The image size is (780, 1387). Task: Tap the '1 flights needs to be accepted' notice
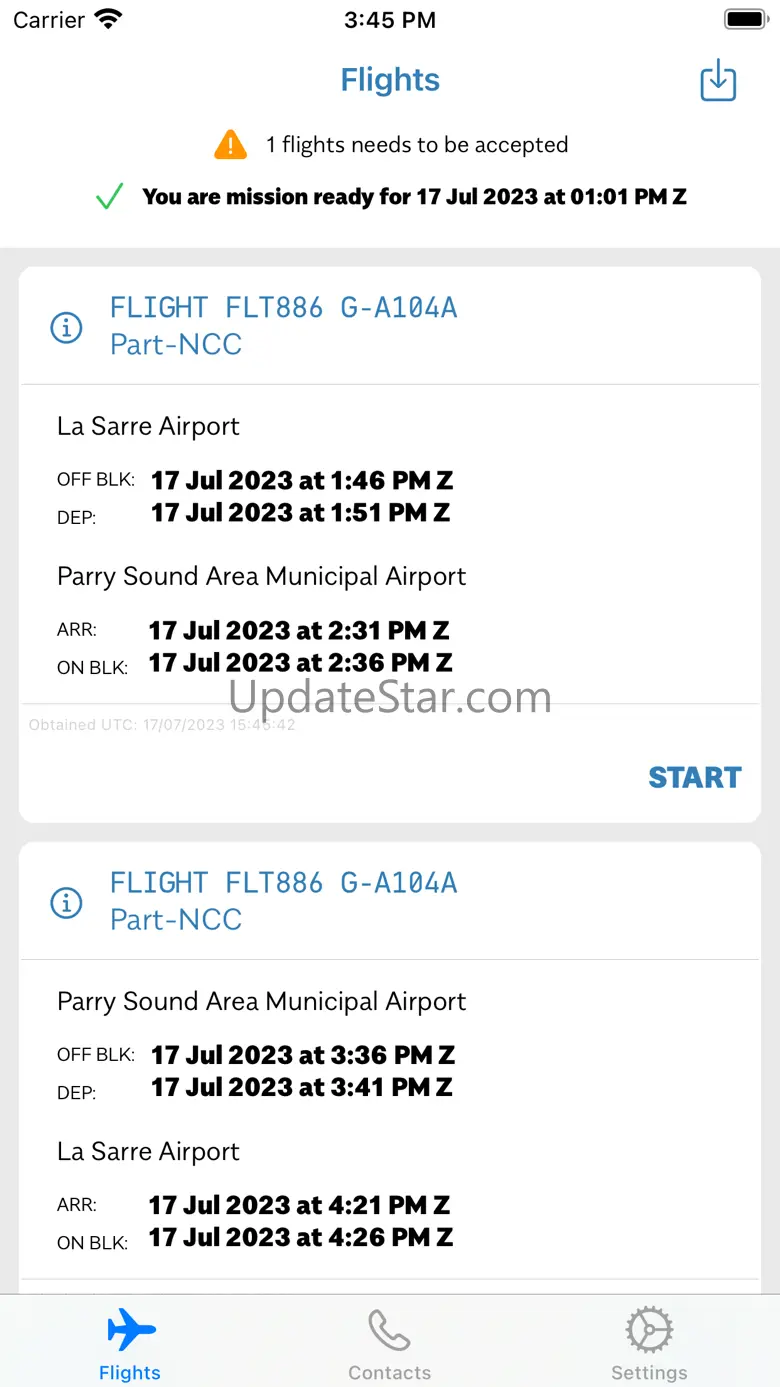coord(416,145)
